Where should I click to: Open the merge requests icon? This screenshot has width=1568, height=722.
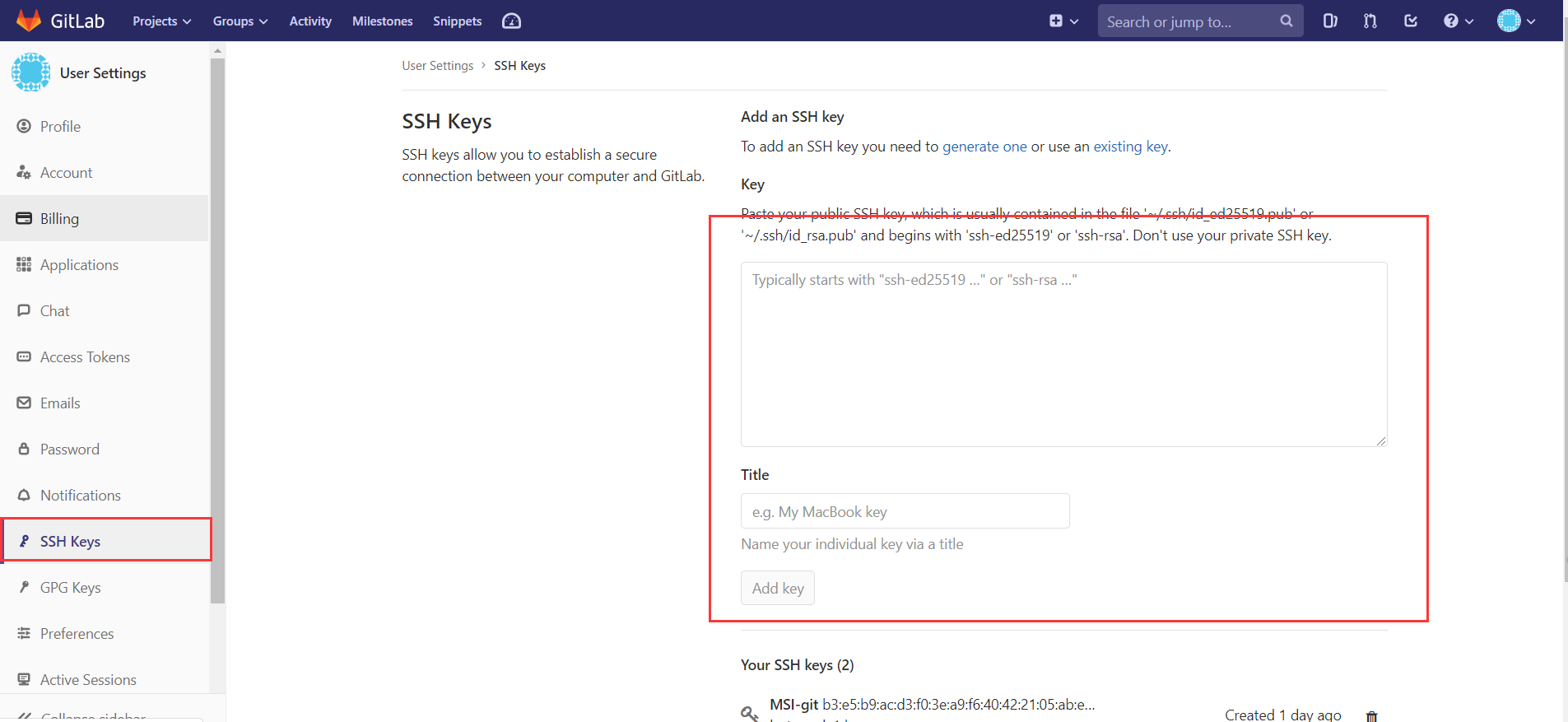pos(1370,21)
